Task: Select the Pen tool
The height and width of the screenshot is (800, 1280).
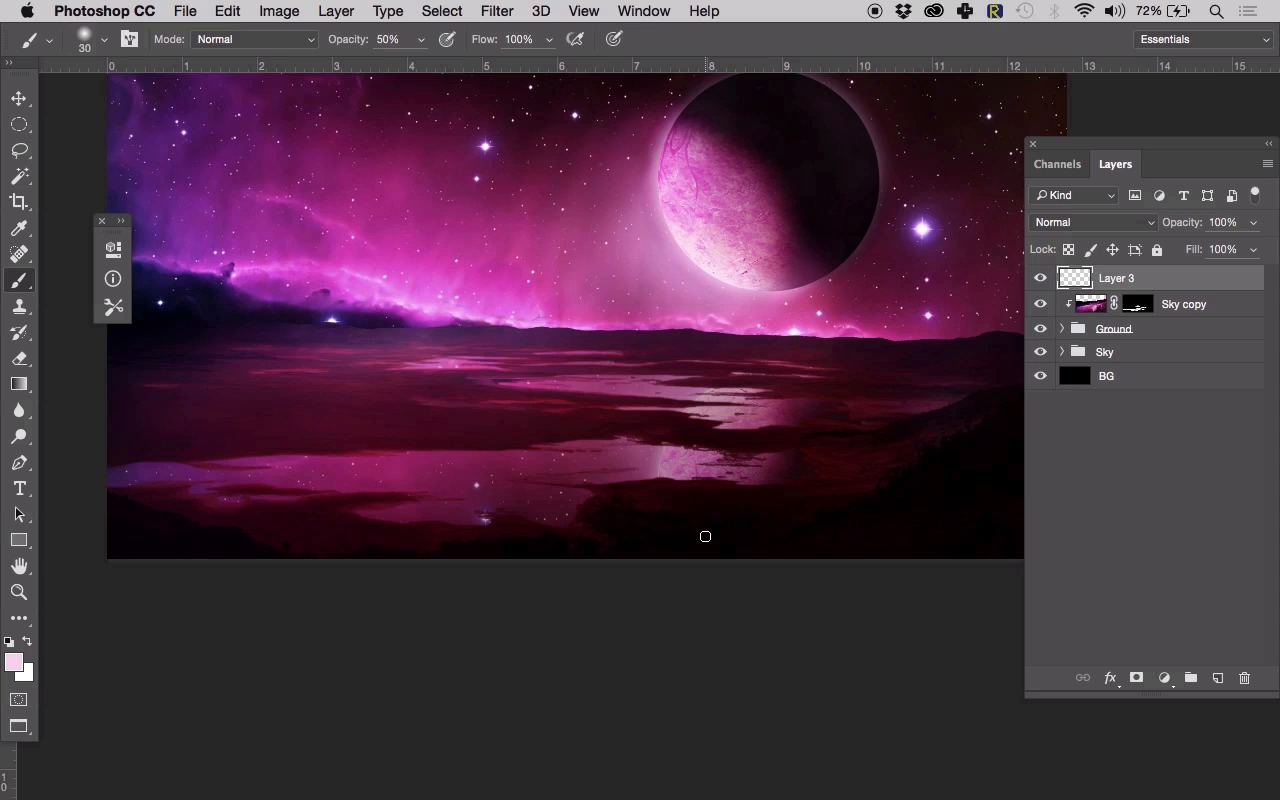Action: tap(19, 462)
